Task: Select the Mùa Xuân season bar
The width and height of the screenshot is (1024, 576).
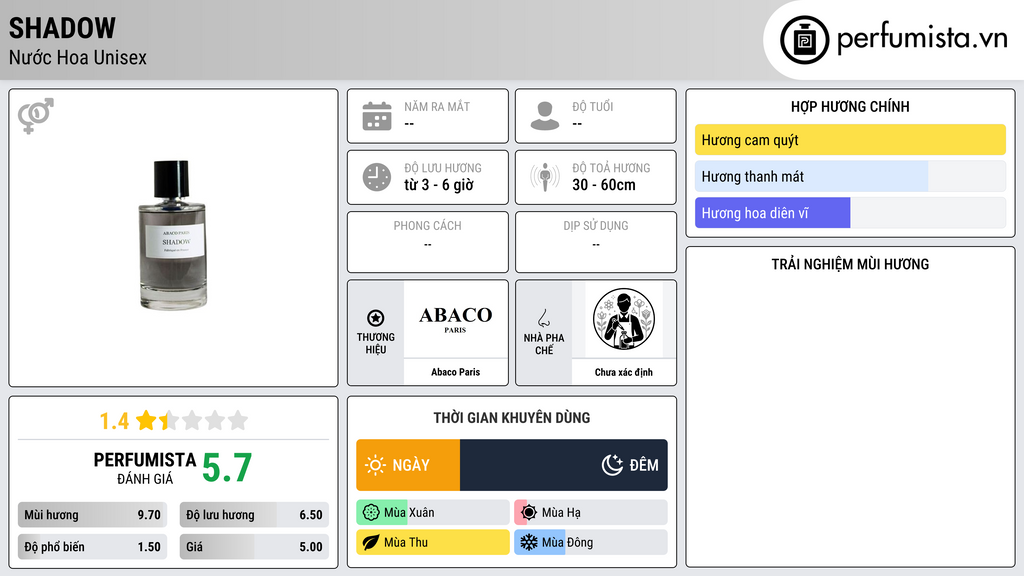Action: (x=433, y=513)
